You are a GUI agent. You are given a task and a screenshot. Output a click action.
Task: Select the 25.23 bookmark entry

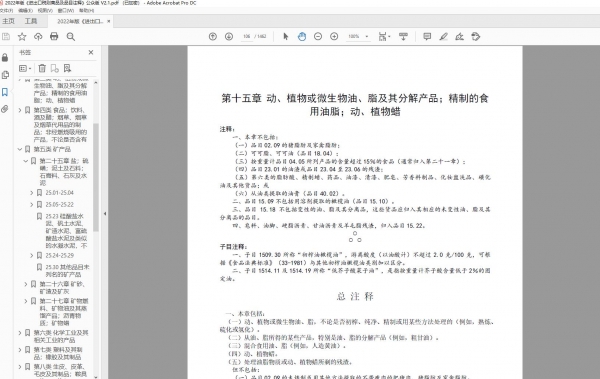[x=66, y=231]
